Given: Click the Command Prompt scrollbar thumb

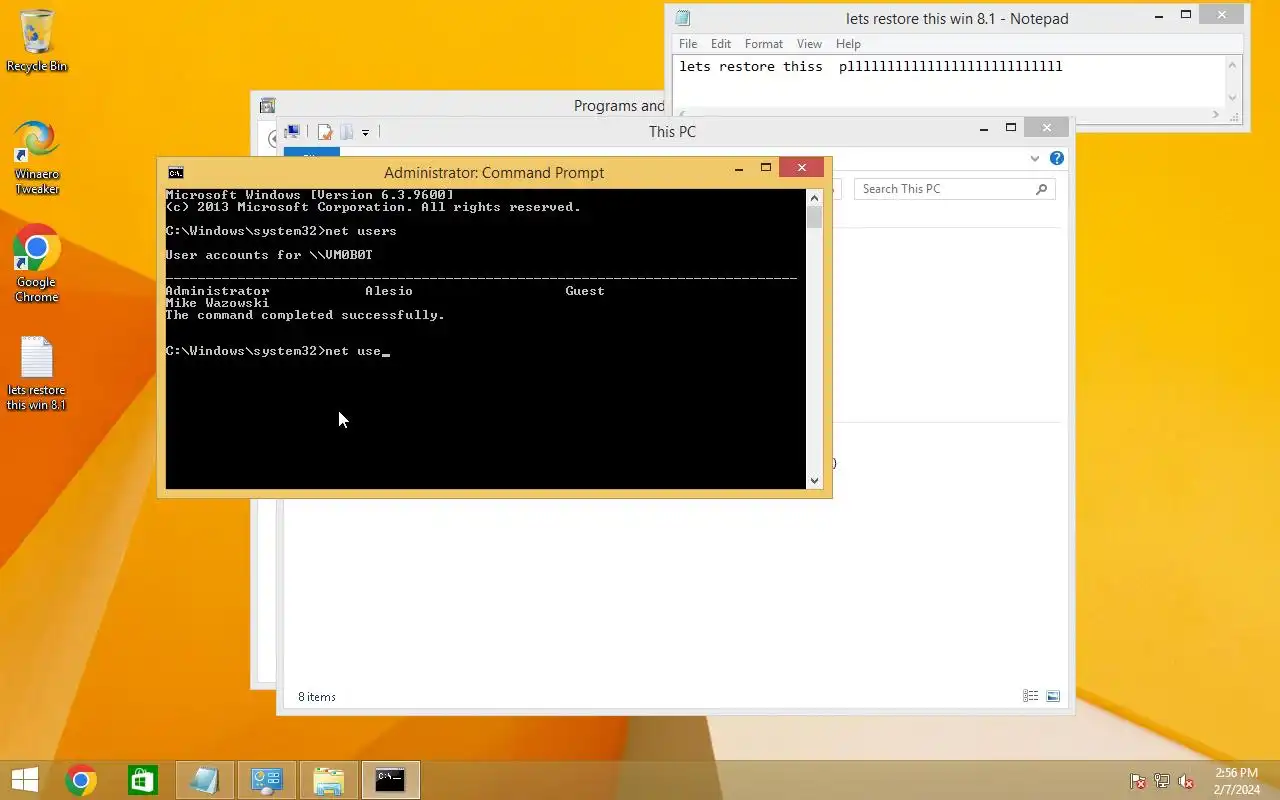Looking at the screenshot, I should point(814,218).
